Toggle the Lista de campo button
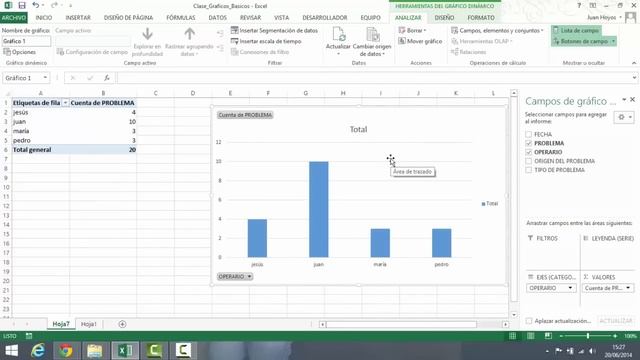 point(576,31)
